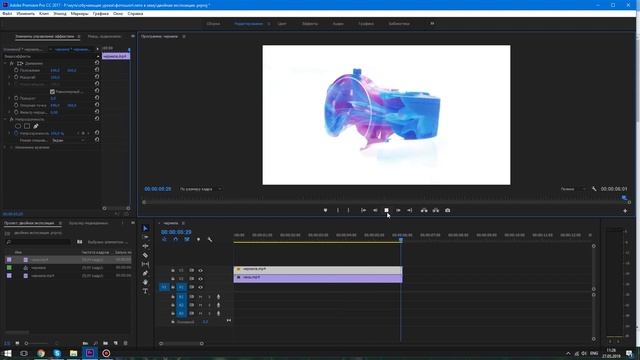This screenshot has height=360, width=640.
Task: Toggle visibility eye of track V3
Action: coord(200,271)
